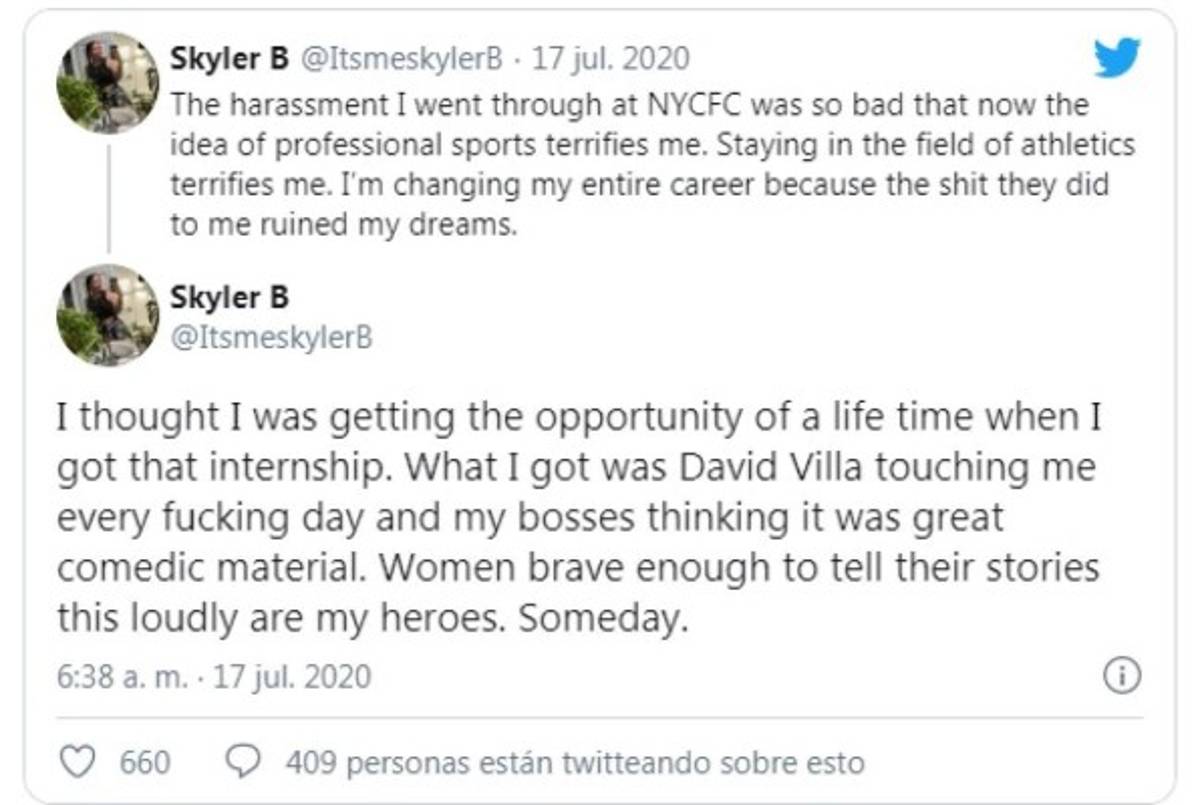Click the @ItsmeskylerB handle under the second name

coord(271,337)
